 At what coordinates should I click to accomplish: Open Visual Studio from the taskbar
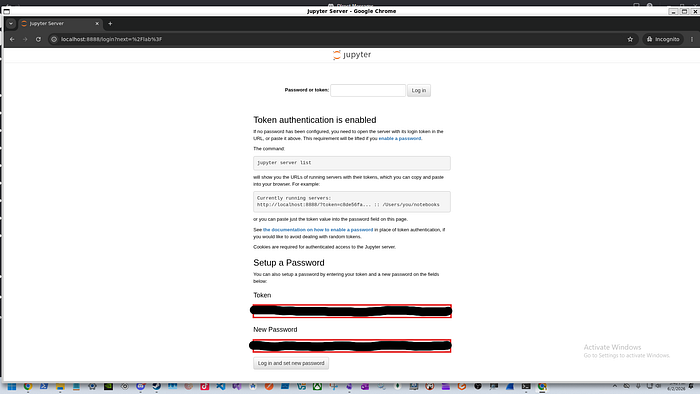237,387
